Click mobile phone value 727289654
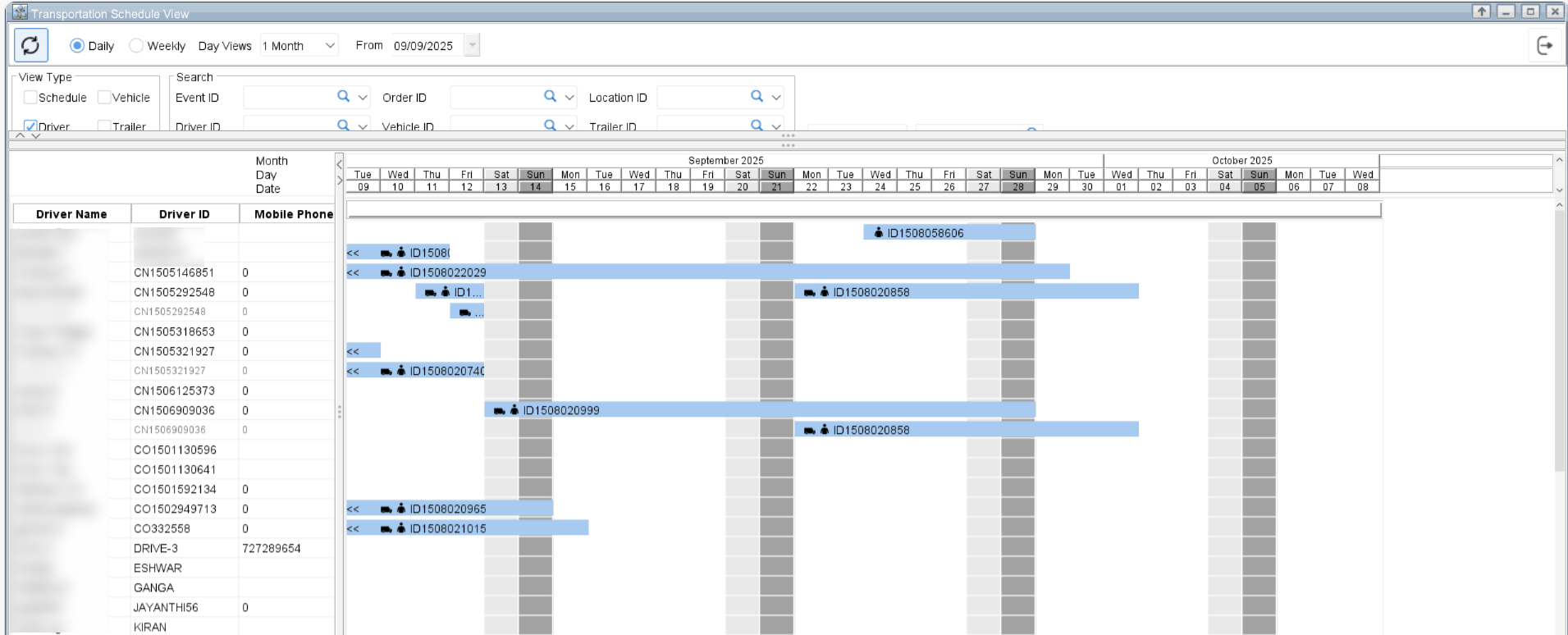Screen dimensions: 1568x635 [x=272, y=548]
